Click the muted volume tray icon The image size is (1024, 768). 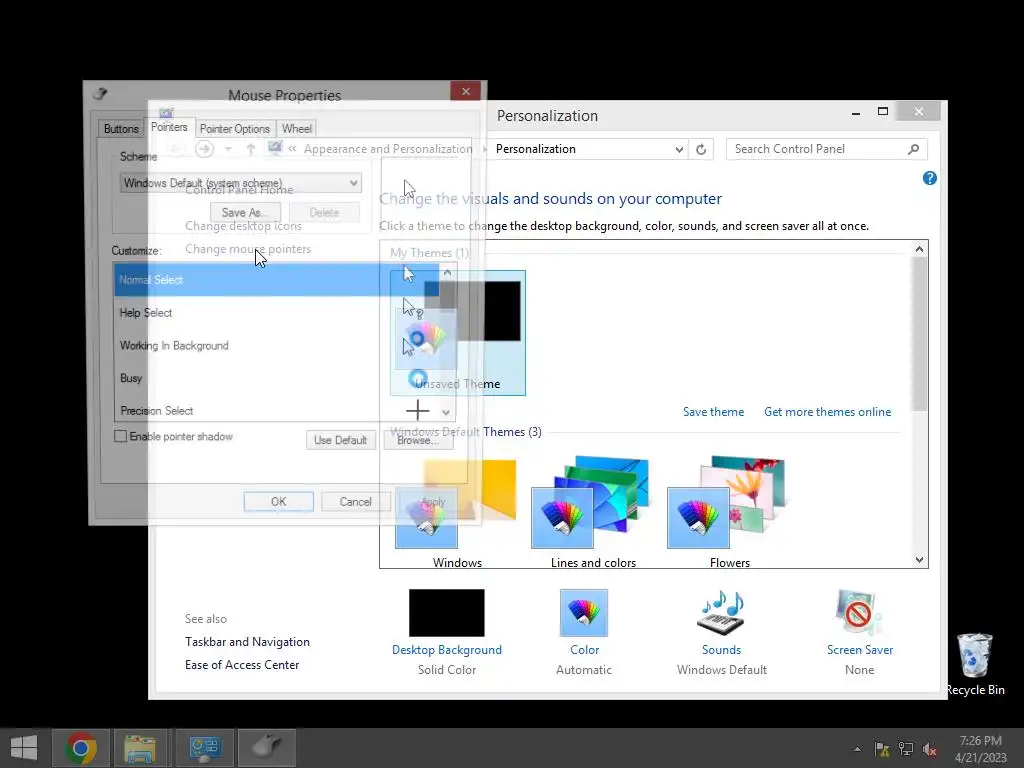tap(929, 749)
